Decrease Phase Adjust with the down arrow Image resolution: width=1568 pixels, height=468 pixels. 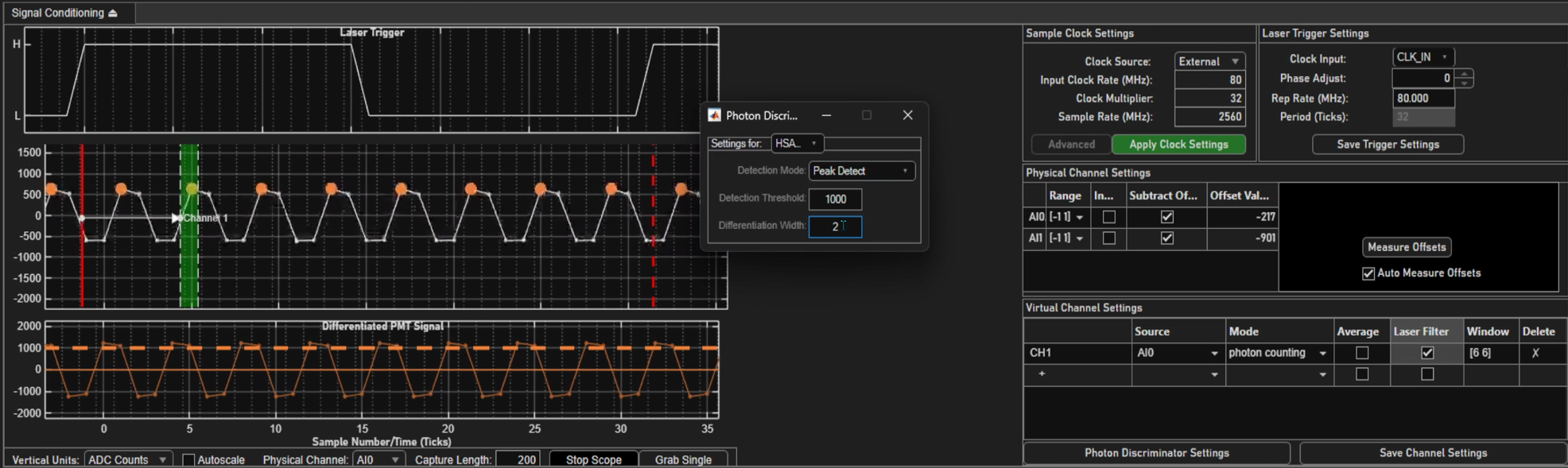coord(1465,83)
